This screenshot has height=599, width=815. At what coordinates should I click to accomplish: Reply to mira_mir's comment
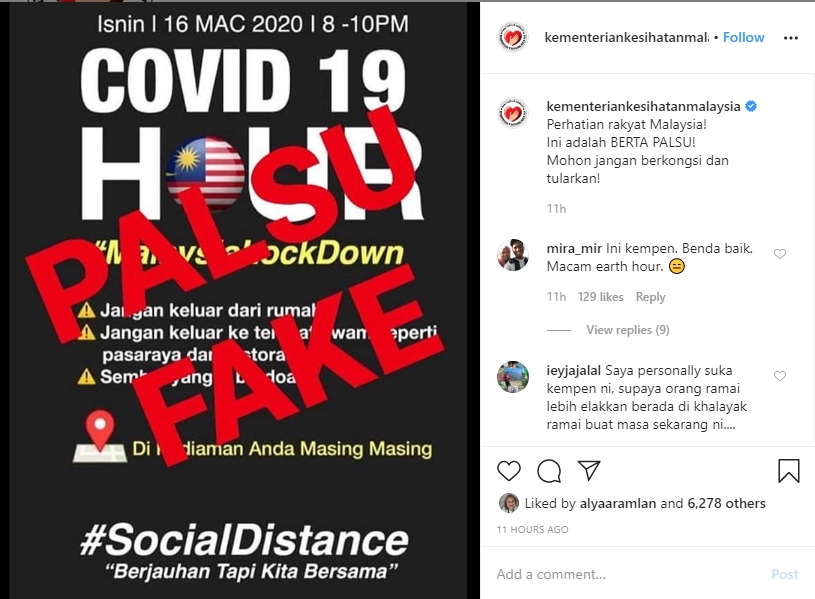pyautogui.click(x=650, y=297)
